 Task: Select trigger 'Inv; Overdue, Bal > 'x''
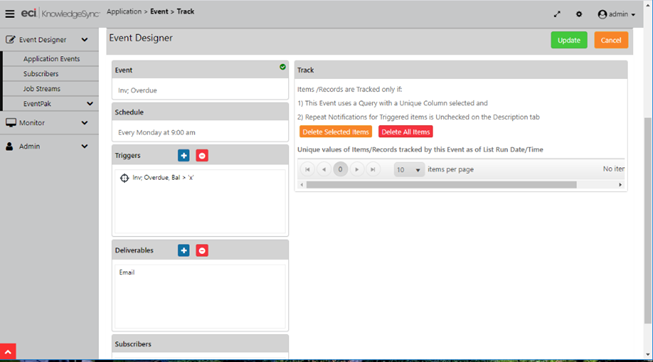coord(163,177)
